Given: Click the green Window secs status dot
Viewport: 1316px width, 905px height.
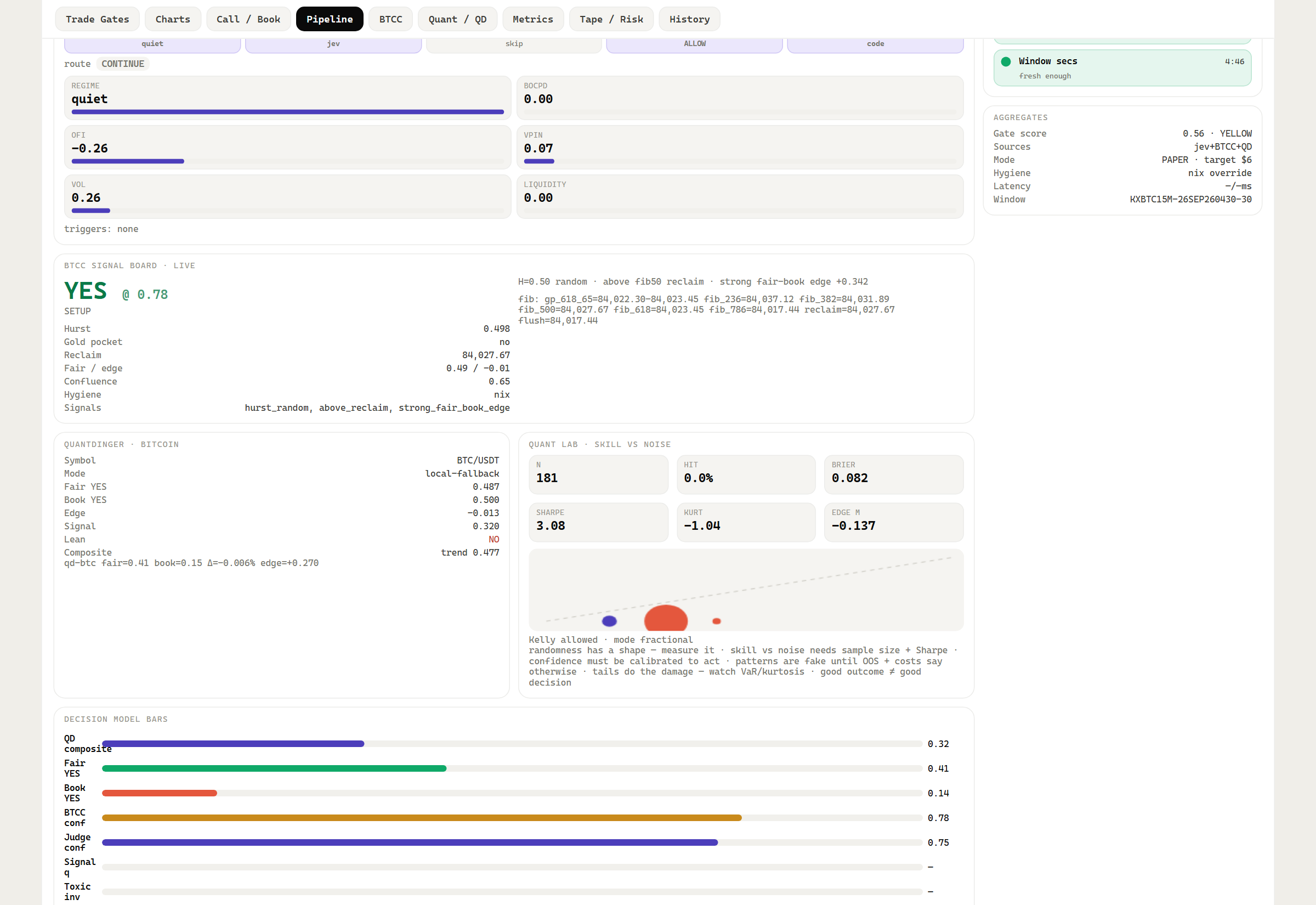Looking at the screenshot, I should 1006,61.
